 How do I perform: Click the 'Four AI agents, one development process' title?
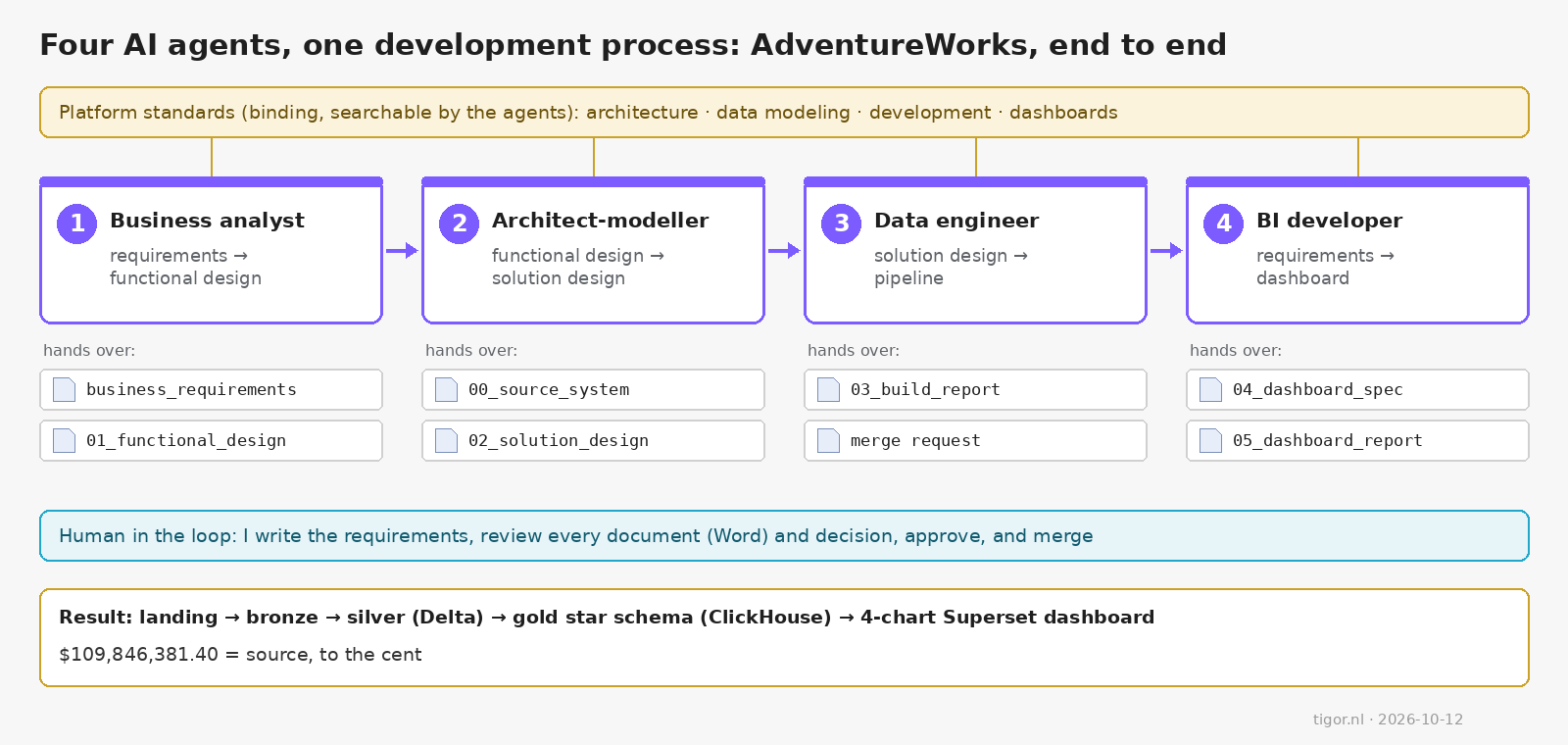[x=633, y=44]
